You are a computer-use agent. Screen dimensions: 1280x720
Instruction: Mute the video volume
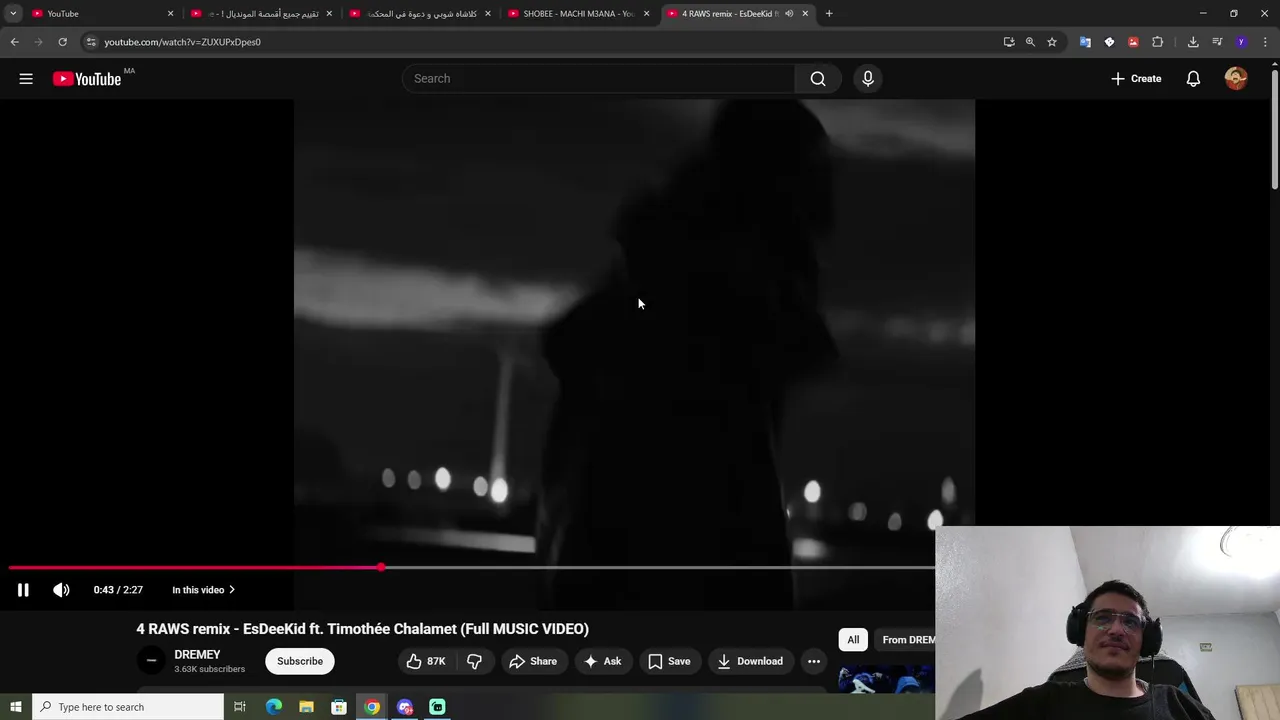click(61, 590)
